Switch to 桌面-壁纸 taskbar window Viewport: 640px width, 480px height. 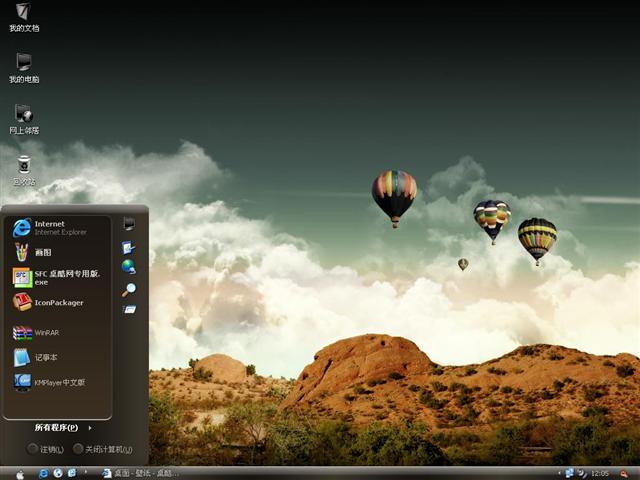tap(138, 473)
